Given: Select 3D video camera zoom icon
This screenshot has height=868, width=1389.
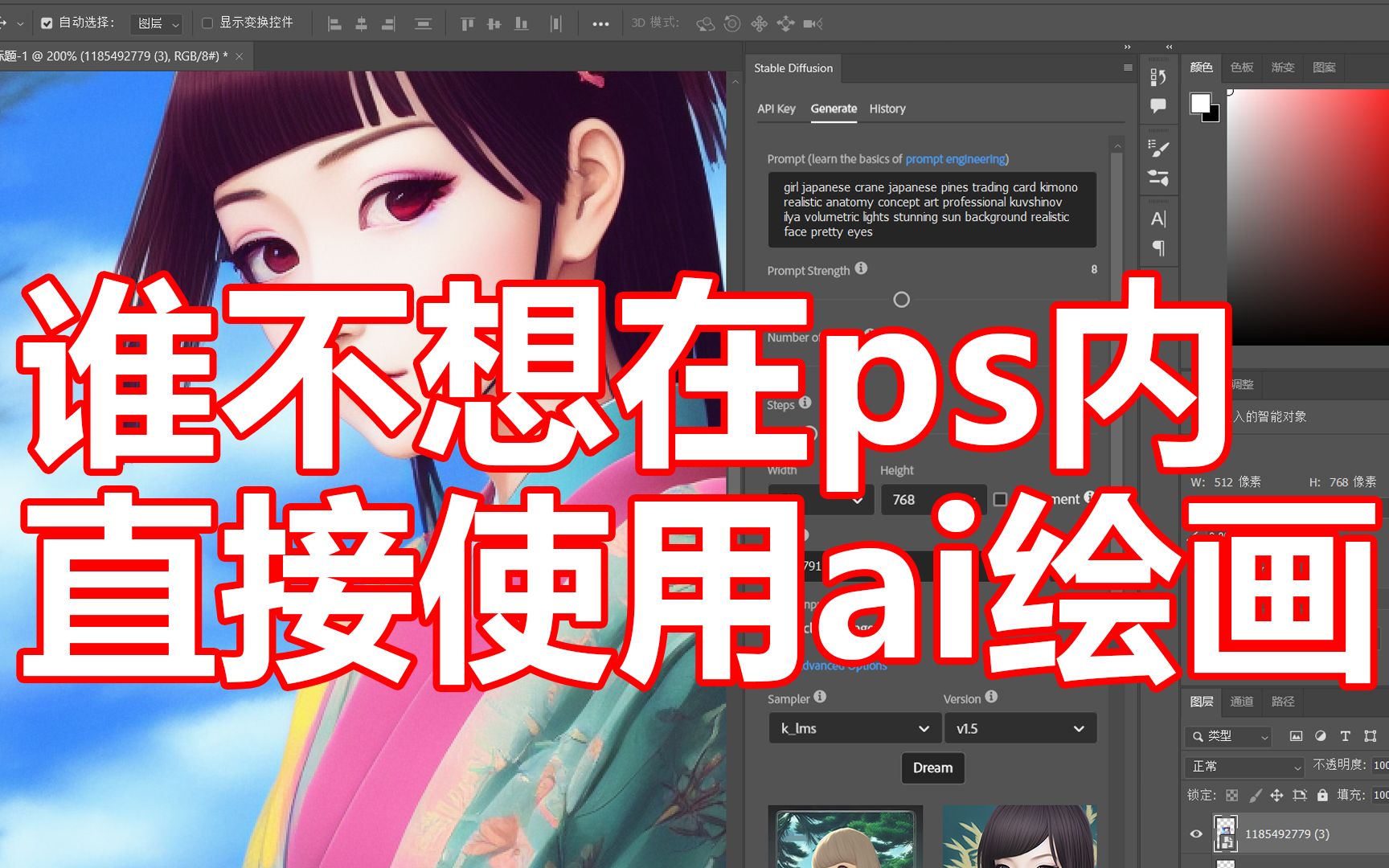Looking at the screenshot, I should pos(813,24).
